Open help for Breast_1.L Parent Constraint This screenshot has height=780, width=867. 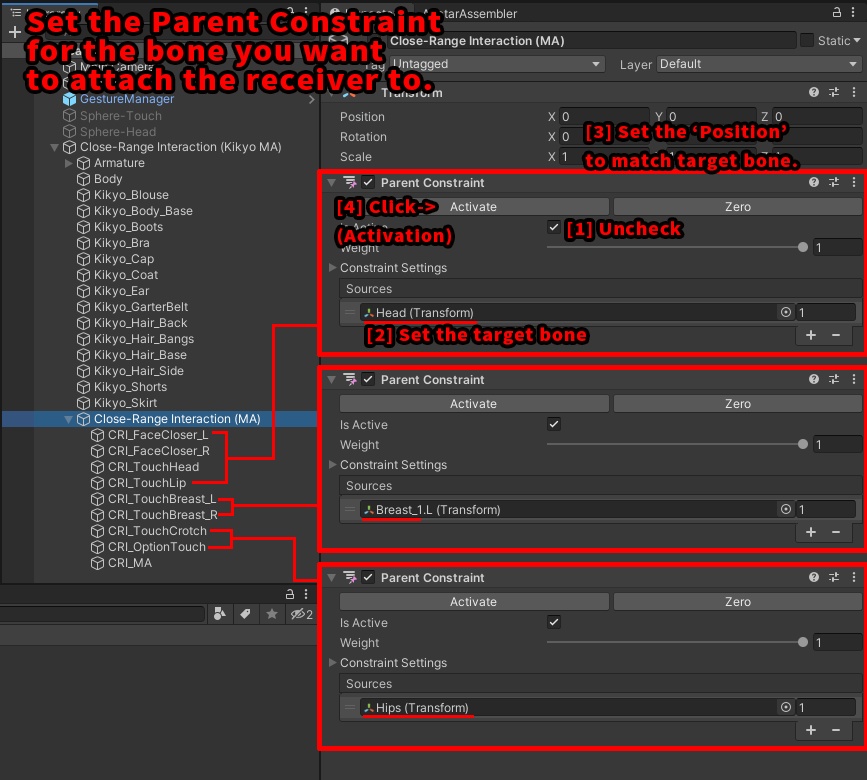[813, 379]
